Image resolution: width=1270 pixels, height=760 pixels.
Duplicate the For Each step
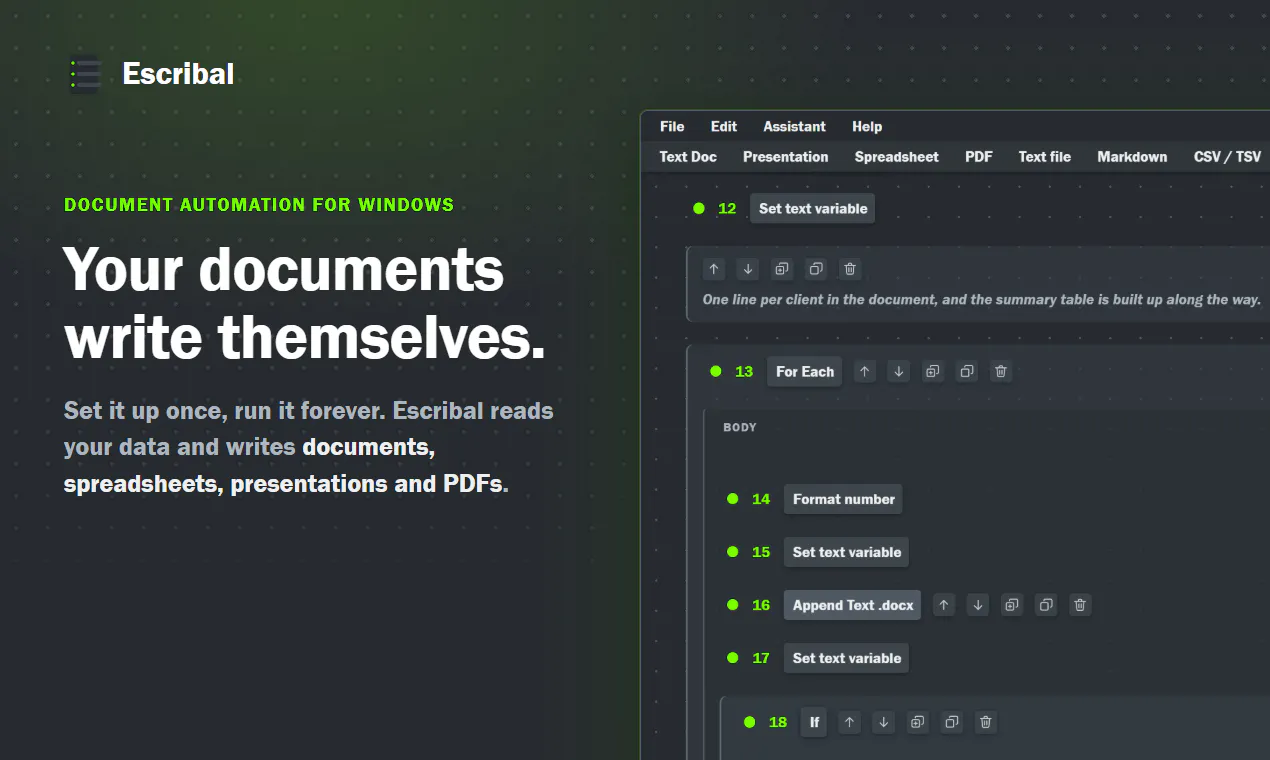point(933,372)
